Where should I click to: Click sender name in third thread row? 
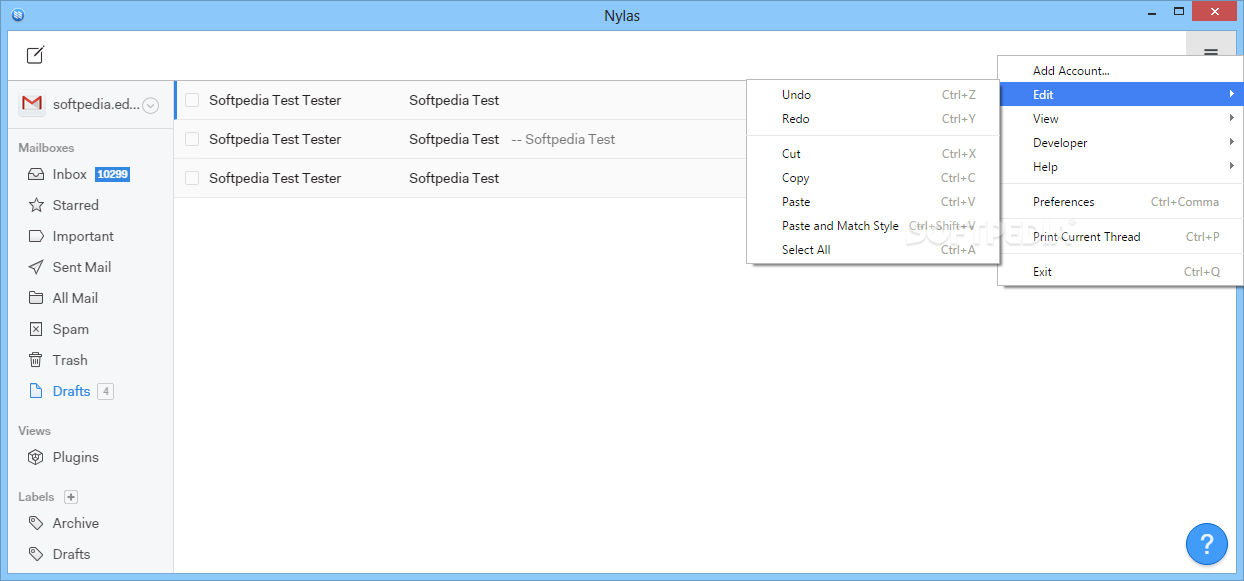tap(275, 178)
